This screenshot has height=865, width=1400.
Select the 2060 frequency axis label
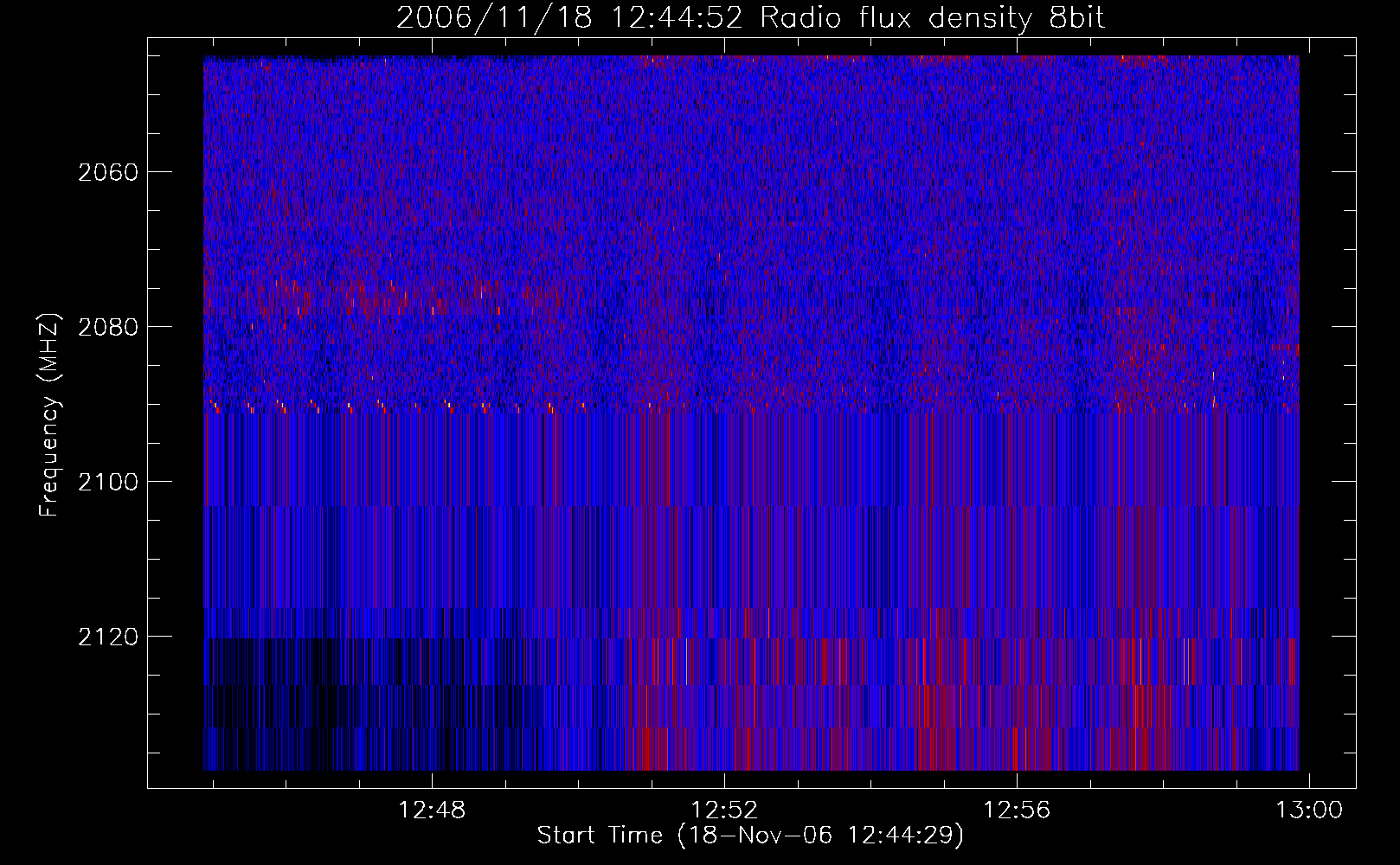pos(107,172)
